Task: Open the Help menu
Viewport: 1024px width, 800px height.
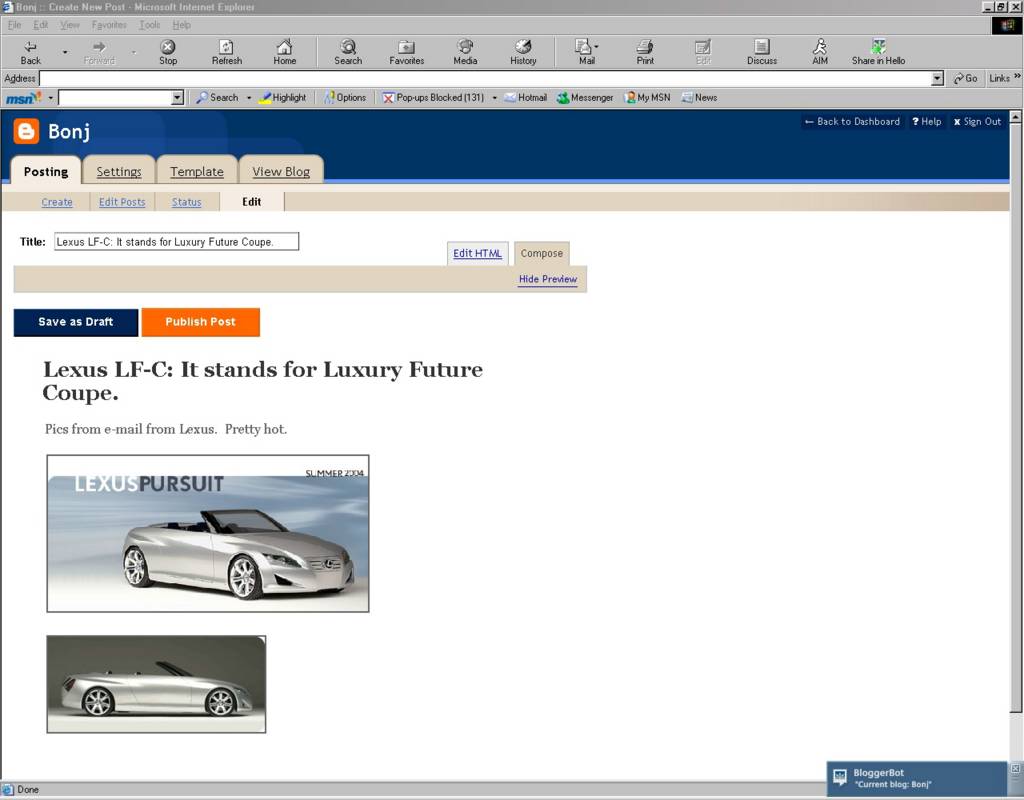Action: pos(182,25)
